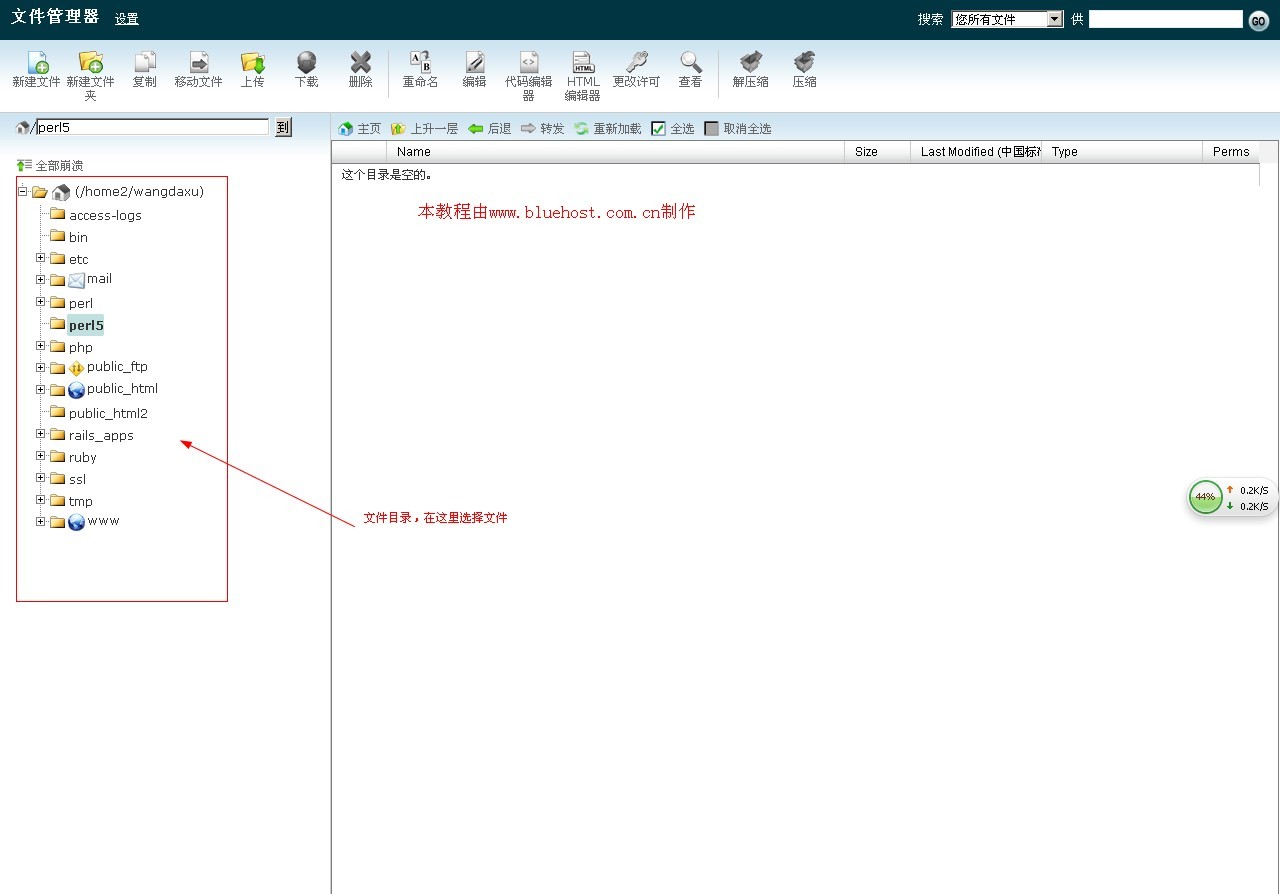The height and width of the screenshot is (894, 1280).
Task: Click the Upload (上传) toolbar icon
Action: (252, 64)
